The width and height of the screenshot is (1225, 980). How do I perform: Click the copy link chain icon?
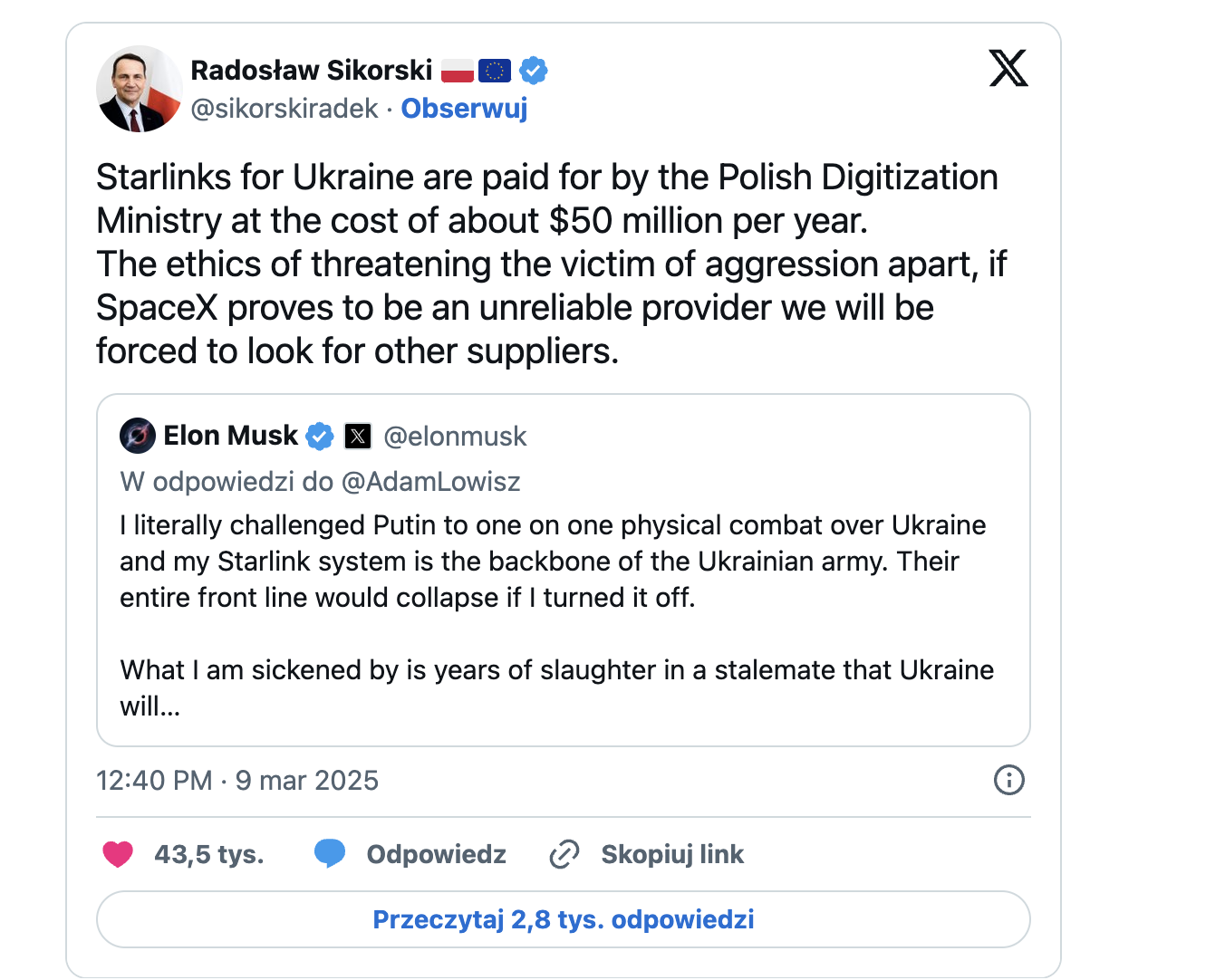point(564,854)
